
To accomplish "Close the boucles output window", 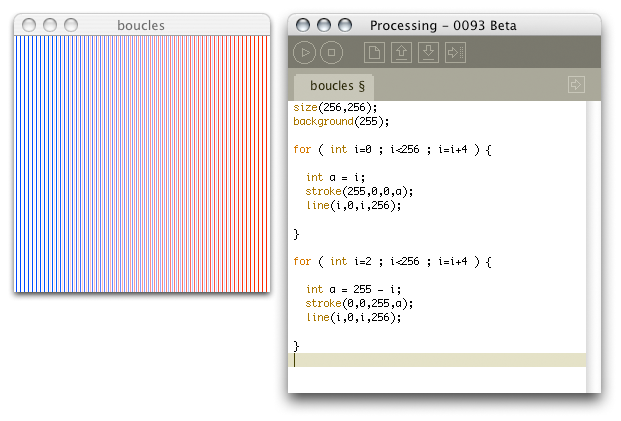I will [x=29, y=24].
